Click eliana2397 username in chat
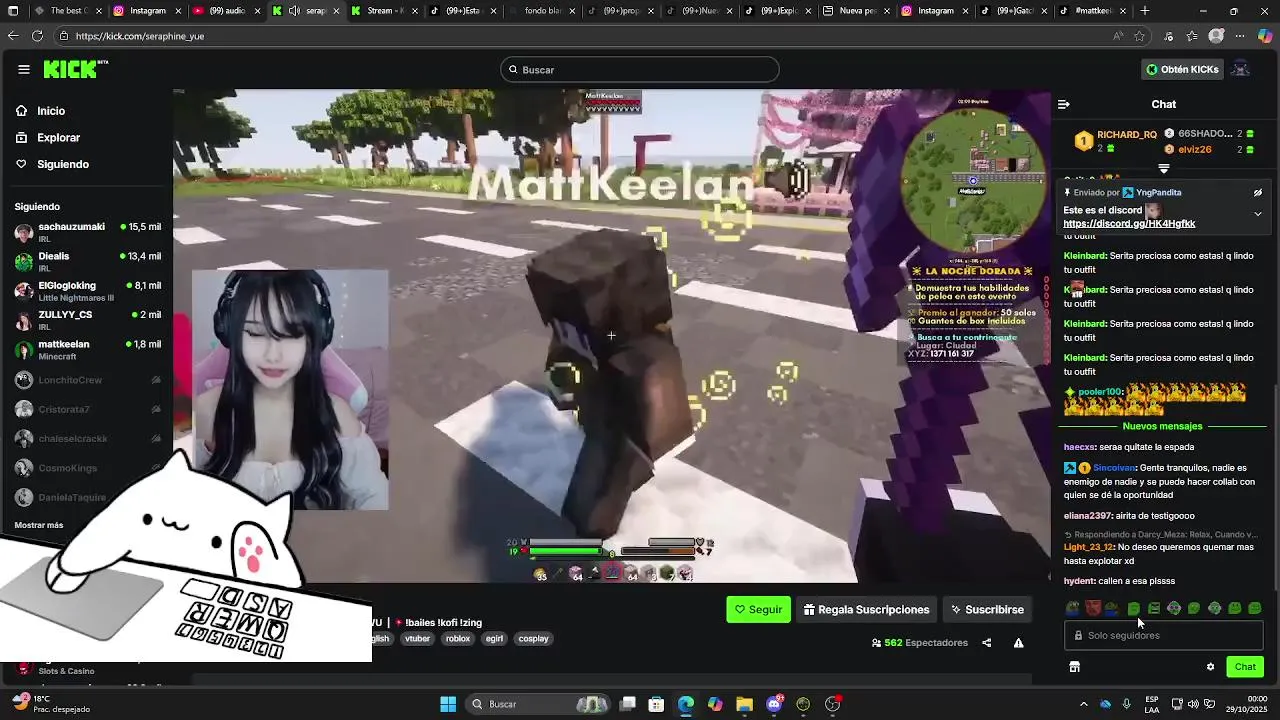 [1087, 516]
